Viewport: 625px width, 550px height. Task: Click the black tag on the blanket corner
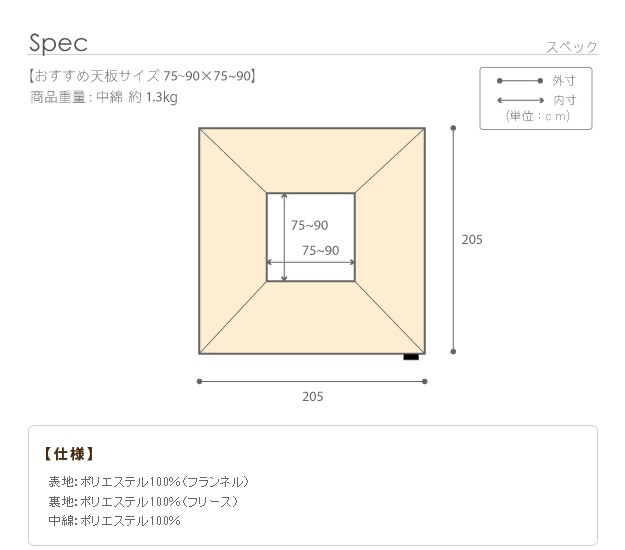pyautogui.click(x=411, y=356)
